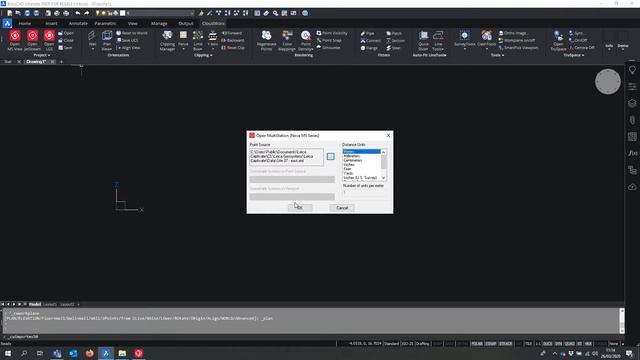The height and width of the screenshot is (360, 640).
Task: Switch to the Manage ribbon tab
Action: pyautogui.click(x=159, y=23)
